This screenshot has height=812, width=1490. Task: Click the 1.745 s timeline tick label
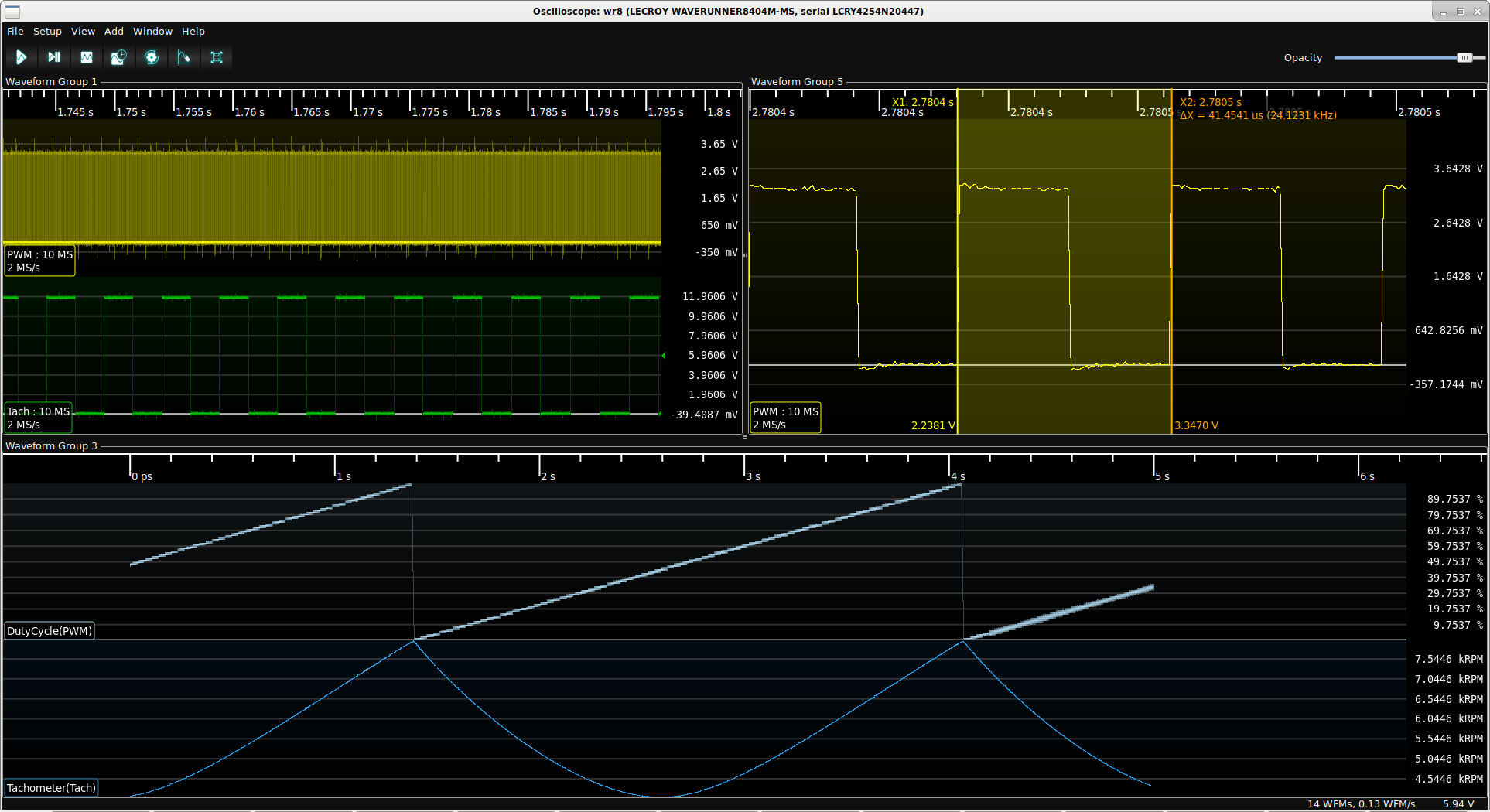click(75, 112)
